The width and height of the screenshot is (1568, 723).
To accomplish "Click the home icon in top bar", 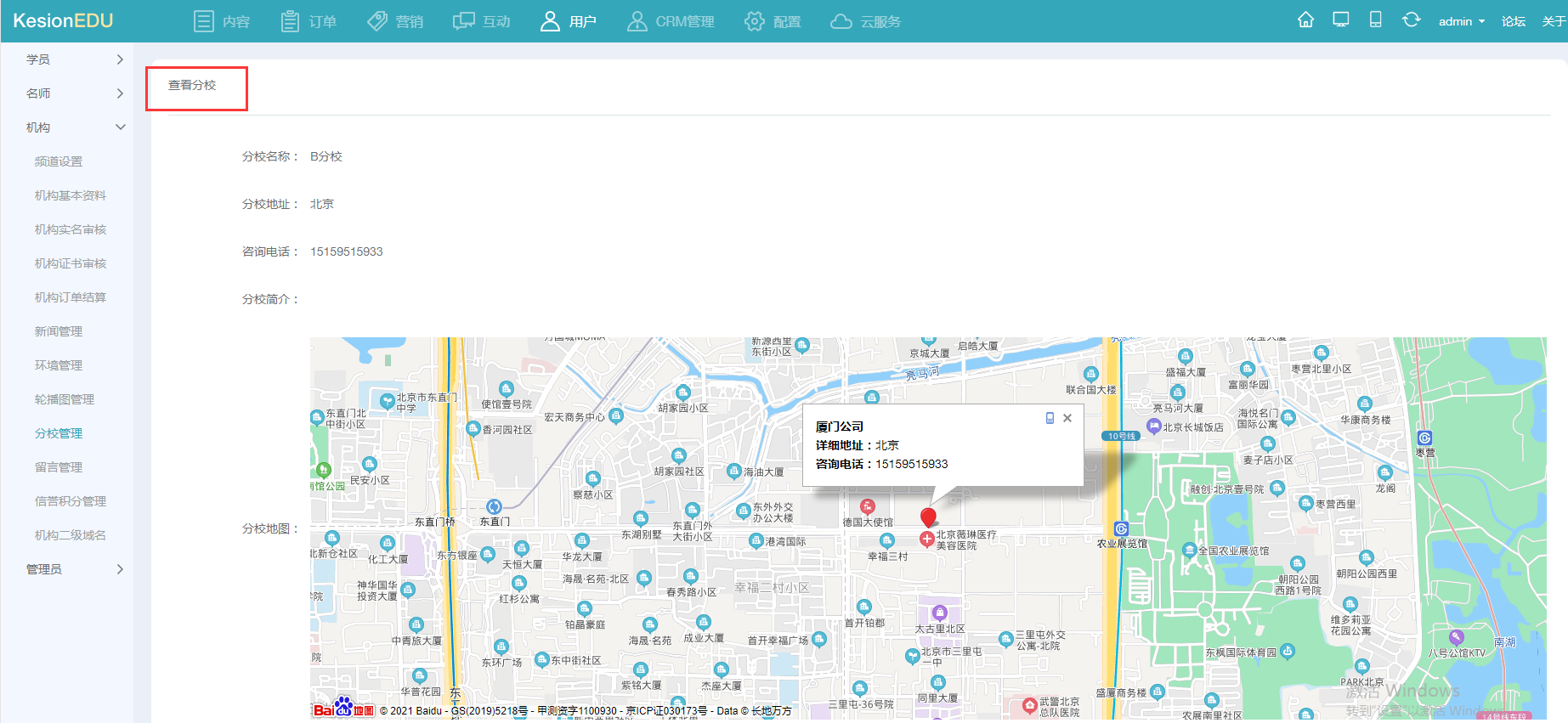I will coord(1306,20).
